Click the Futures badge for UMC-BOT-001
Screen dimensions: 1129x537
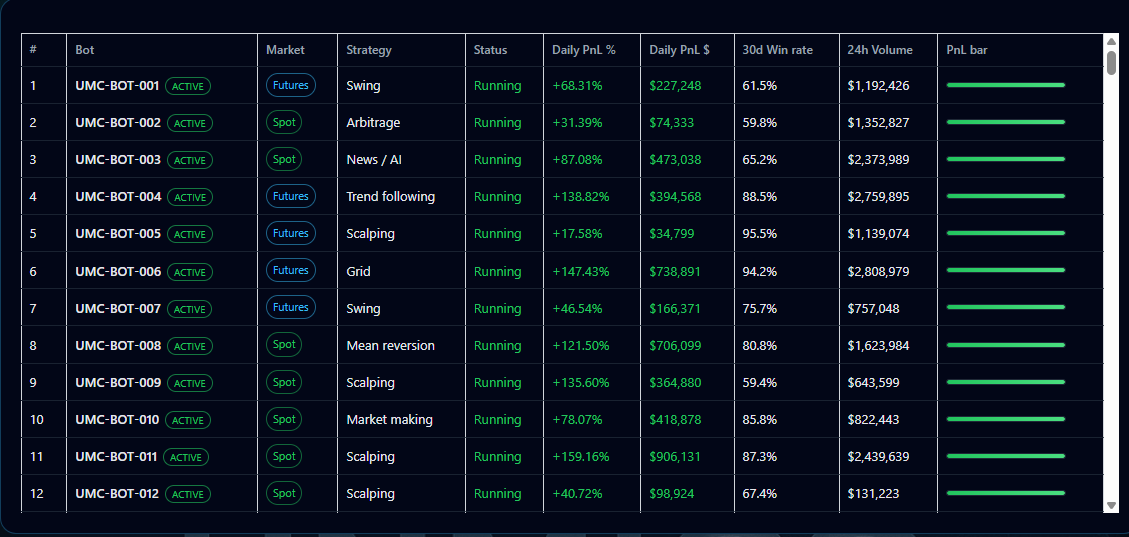[x=291, y=86]
